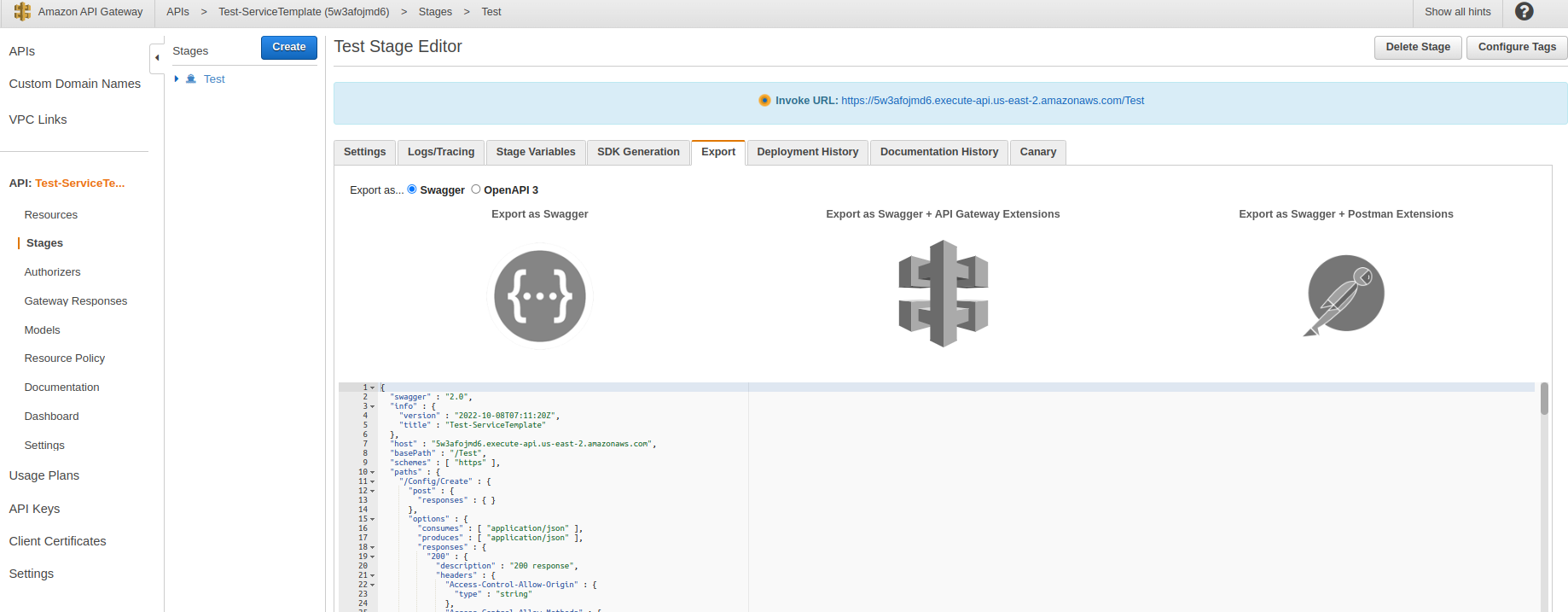Expand the Test stage tree node
The width and height of the screenshot is (1568, 612).
177,79
